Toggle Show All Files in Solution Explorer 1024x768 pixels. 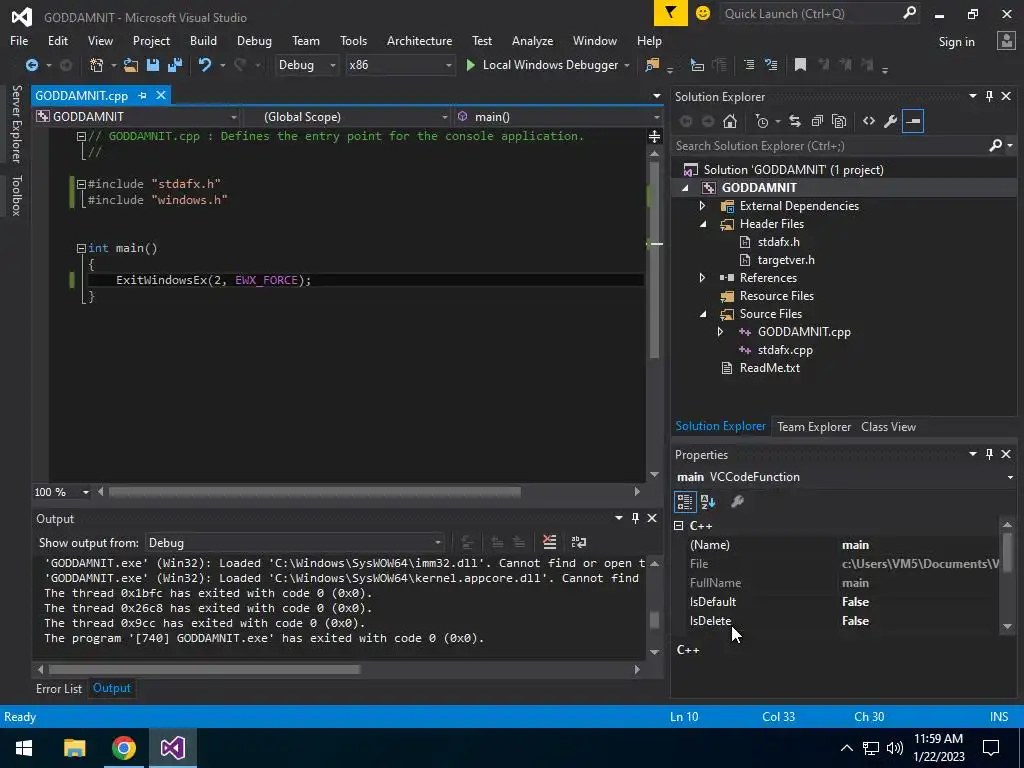click(x=839, y=121)
